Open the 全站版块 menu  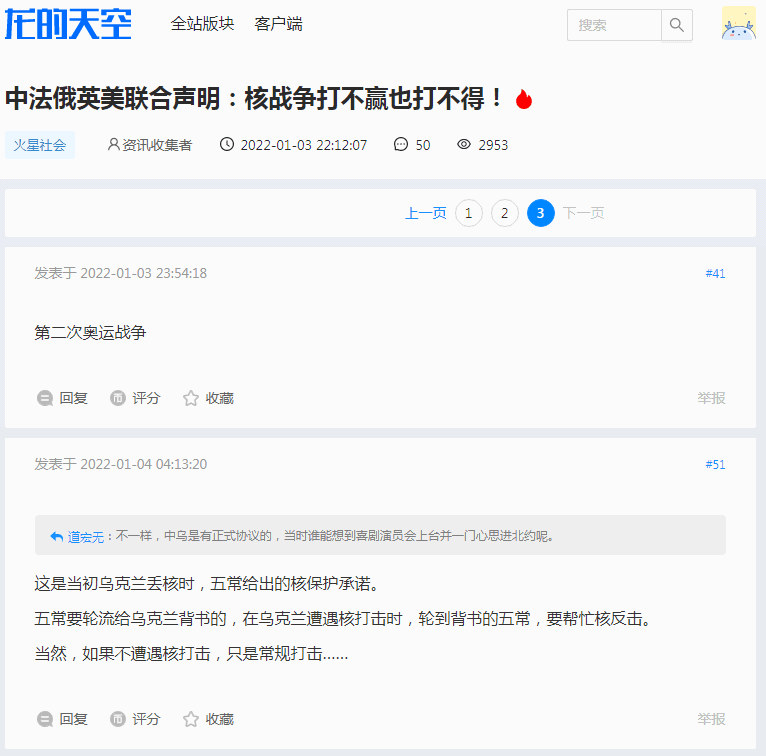point(202,24)
